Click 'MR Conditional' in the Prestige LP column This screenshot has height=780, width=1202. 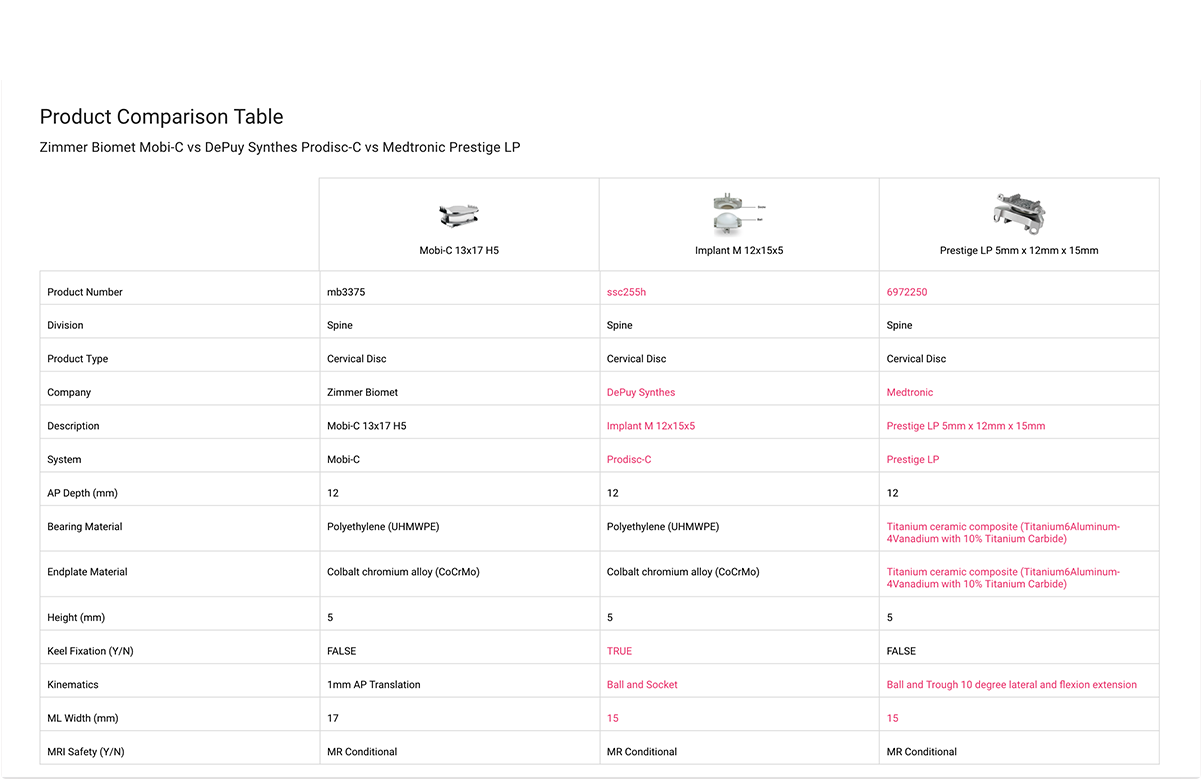922,752
